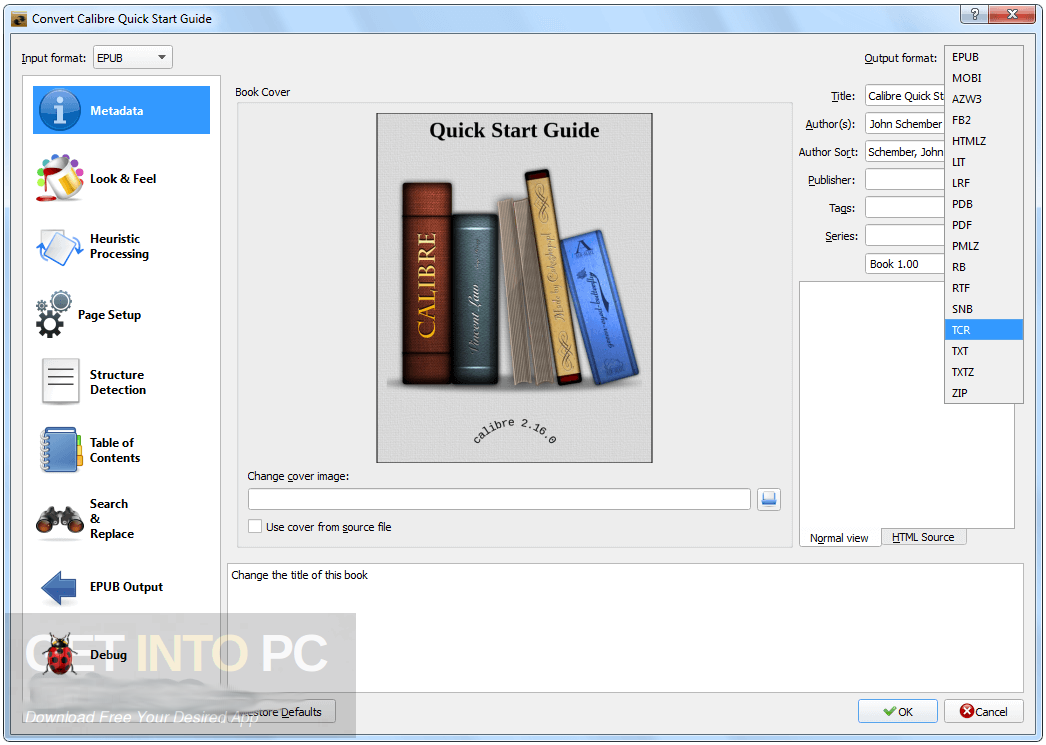1046x745 pixels.
Task: Expand the Input format EPUB dropdown
Action: tap(133, 57)
